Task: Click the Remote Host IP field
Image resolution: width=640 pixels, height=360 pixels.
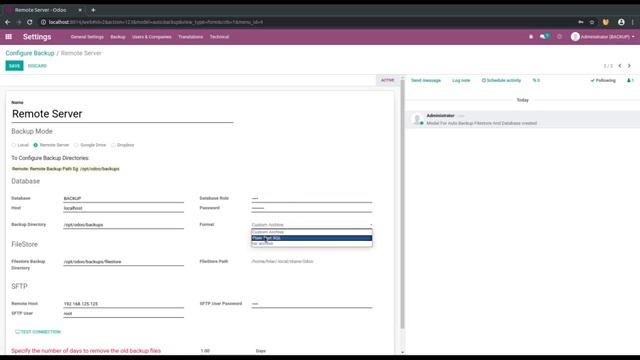Action: [x=124, y=304]
